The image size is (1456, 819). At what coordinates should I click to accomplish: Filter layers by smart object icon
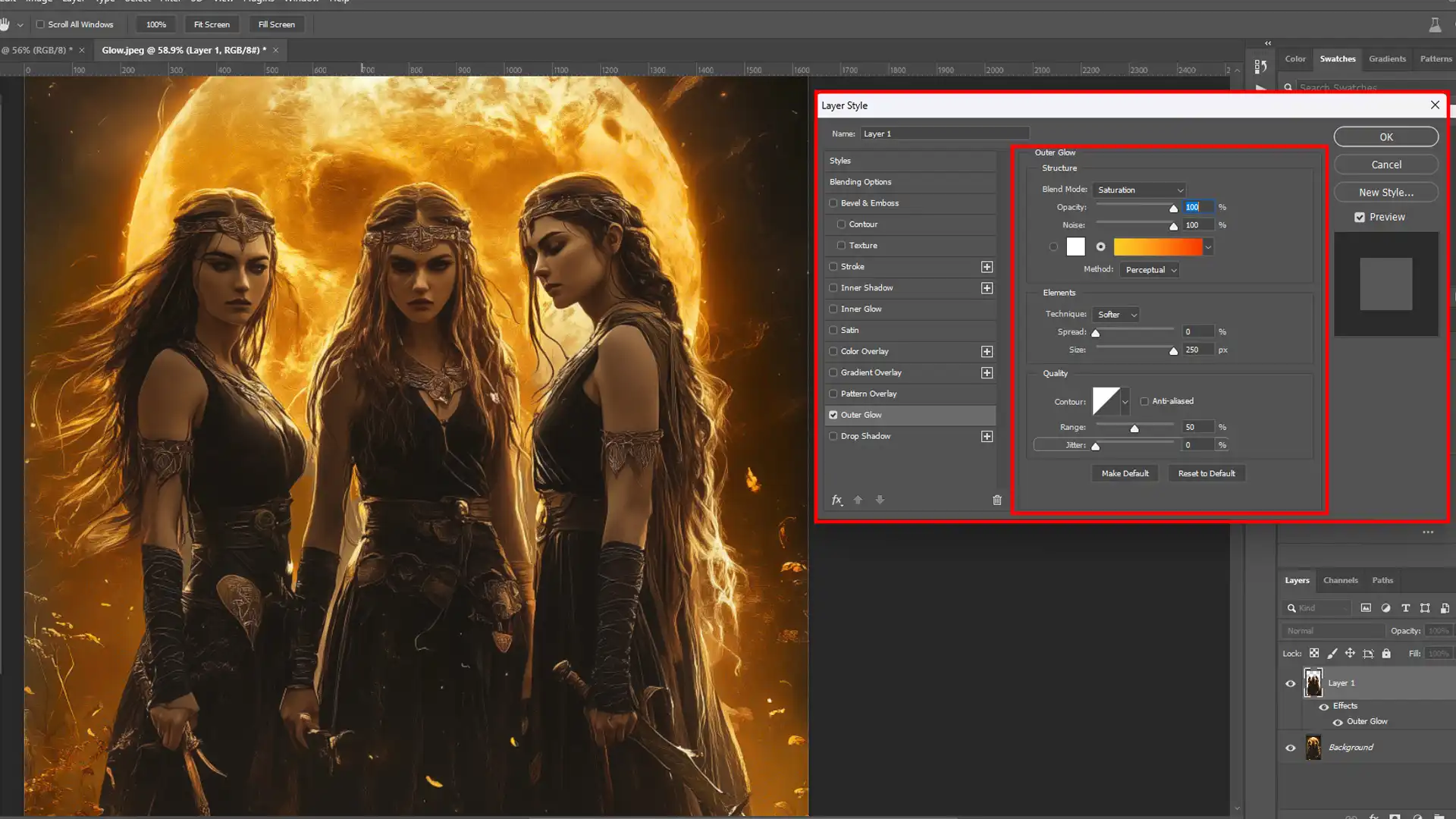[1445, 608]
